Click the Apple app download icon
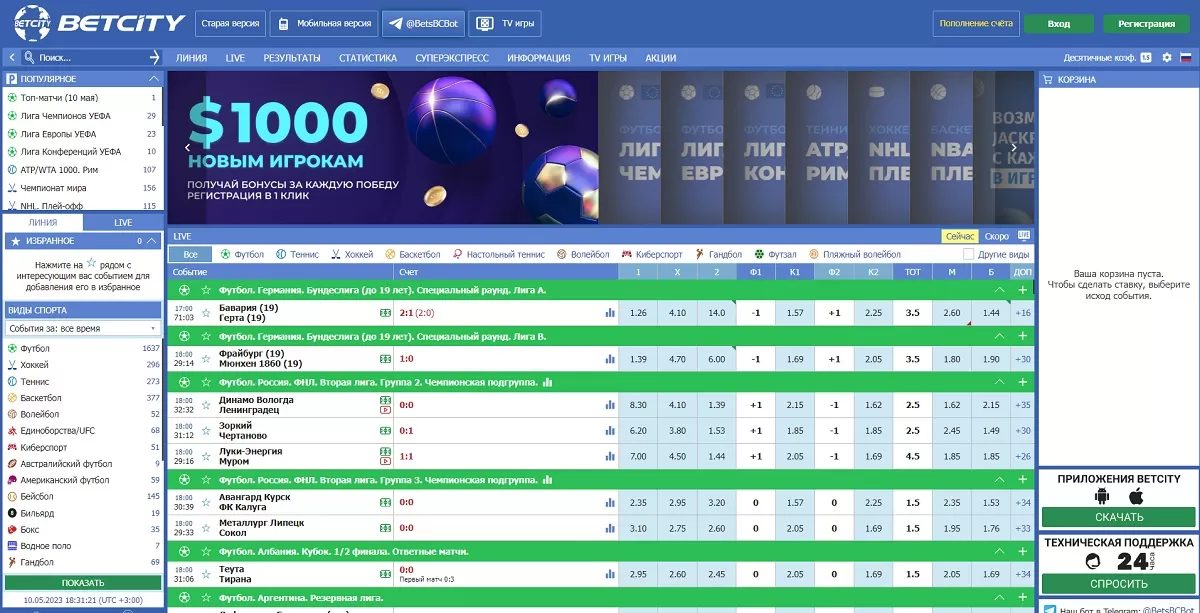 click(x=1135, y=497)
